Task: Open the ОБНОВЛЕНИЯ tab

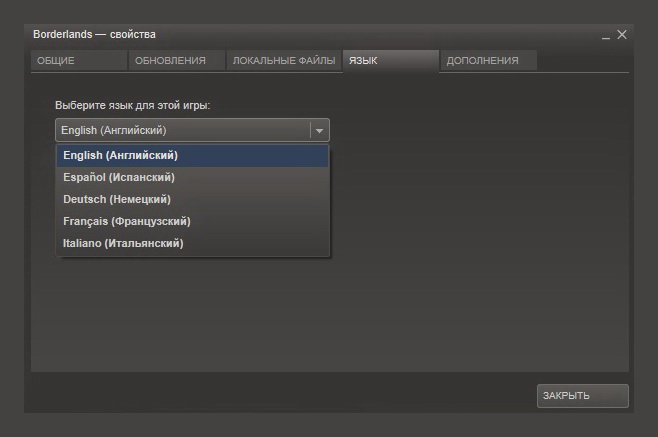Action: point(176,61)
